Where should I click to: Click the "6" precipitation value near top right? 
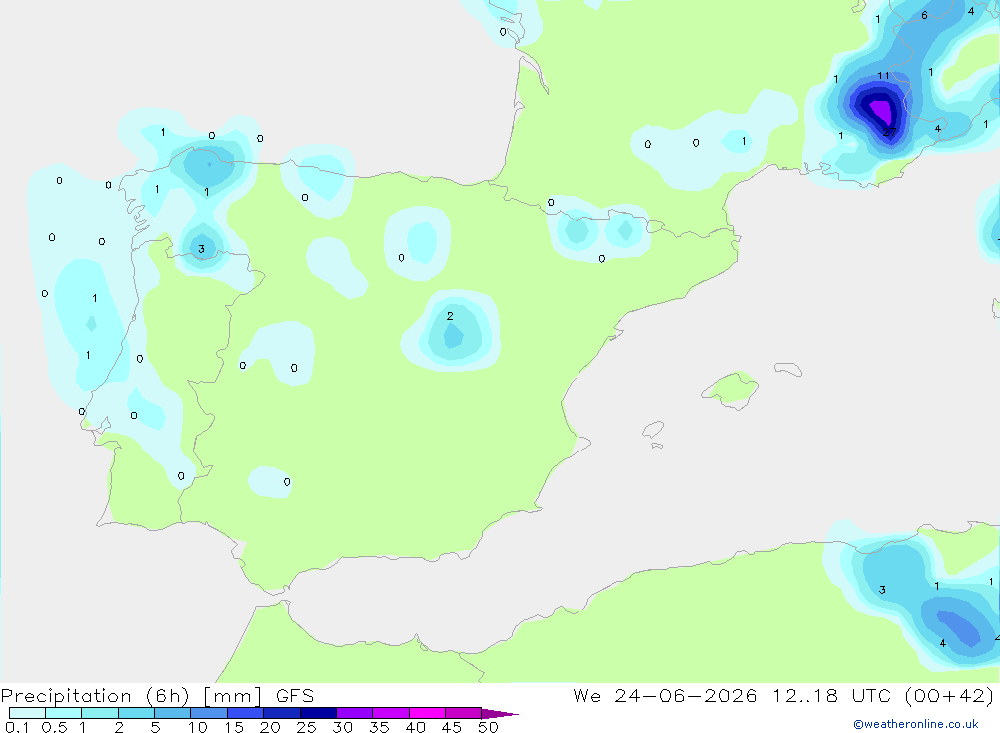[924, 15]
